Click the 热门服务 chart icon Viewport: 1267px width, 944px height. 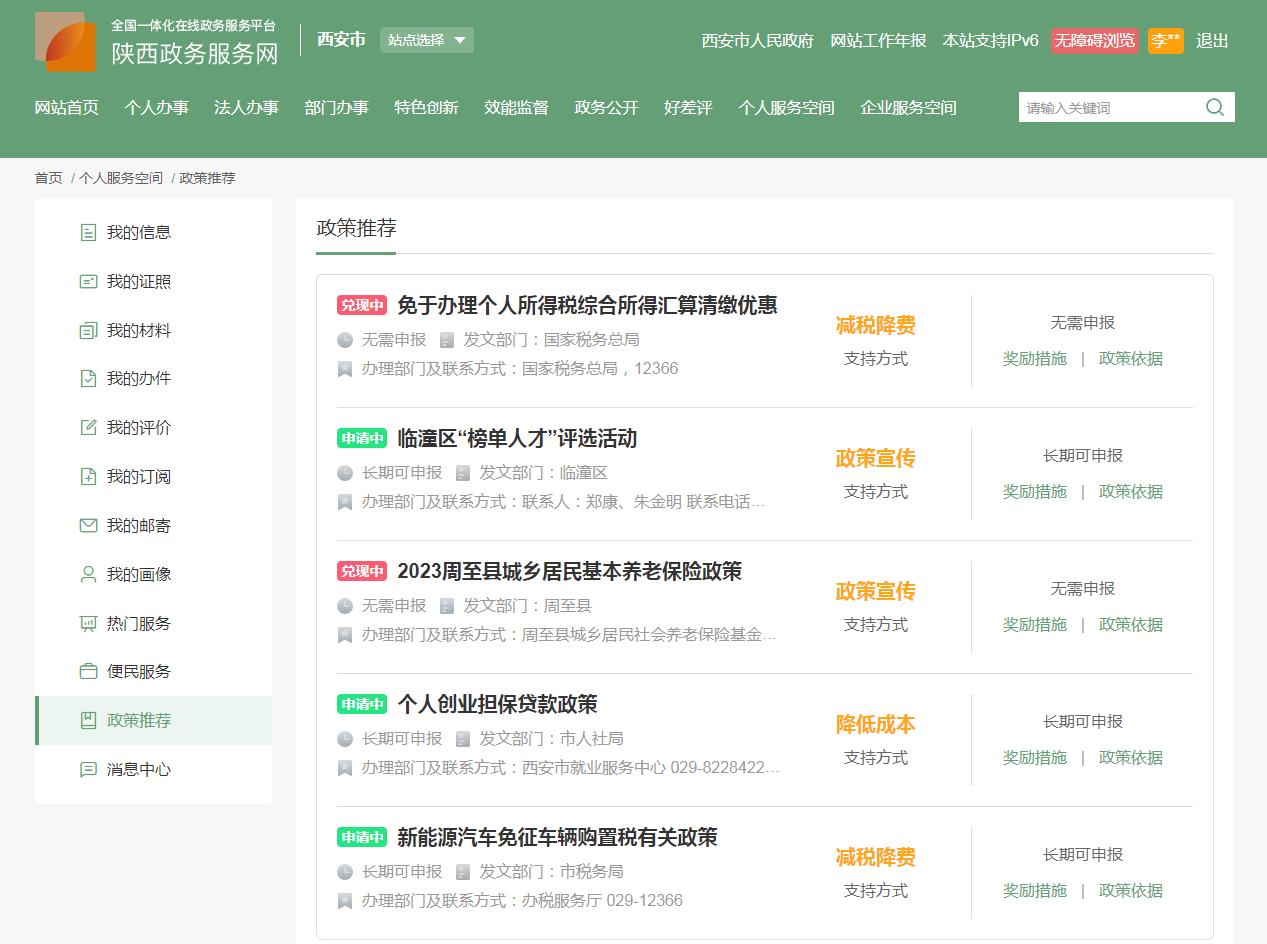[88, 624]
